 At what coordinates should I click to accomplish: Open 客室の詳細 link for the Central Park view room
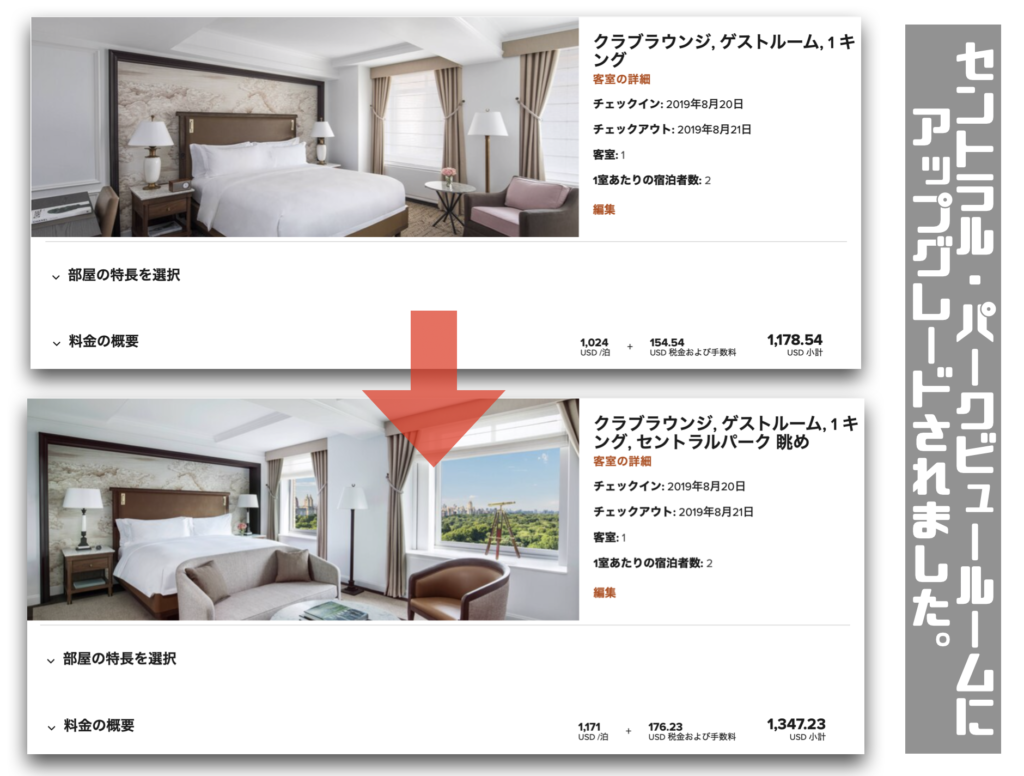(622, 461)
